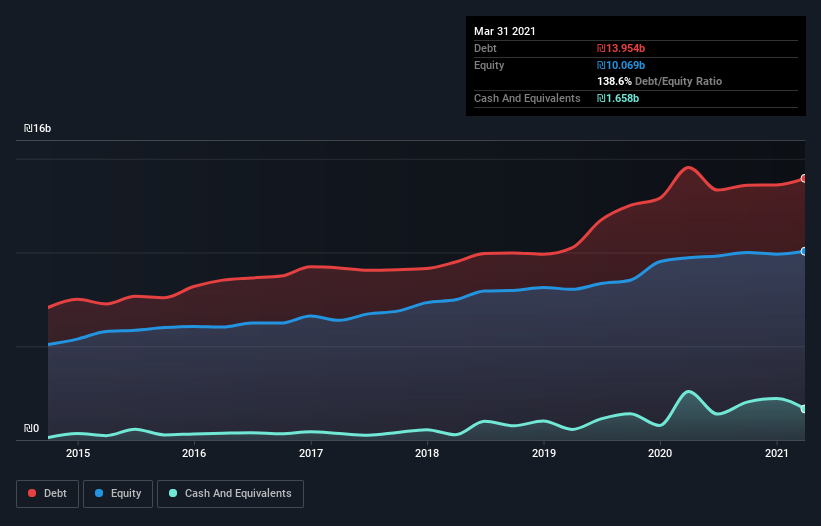Click the 2016 x-axis label
The image size is (821, 526).
(194, 453)
